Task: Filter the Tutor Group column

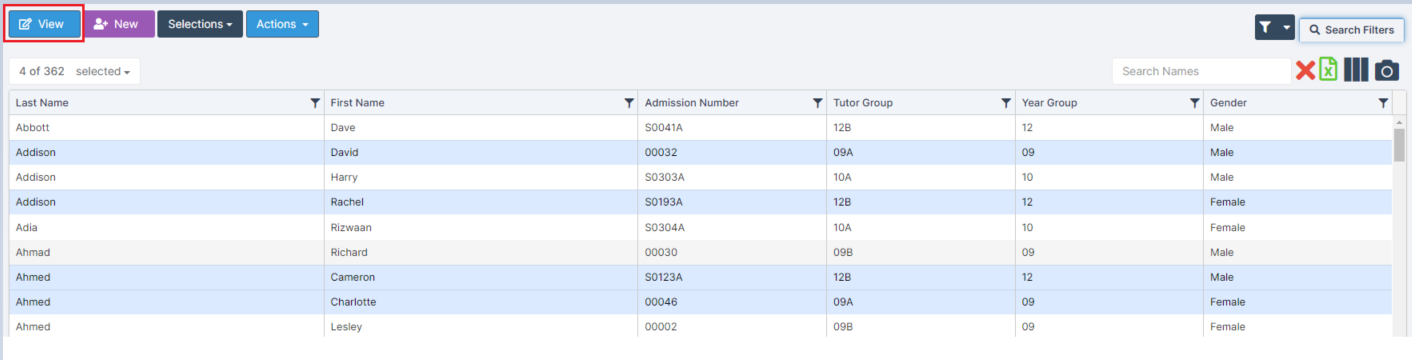Action: [1006, 103]
